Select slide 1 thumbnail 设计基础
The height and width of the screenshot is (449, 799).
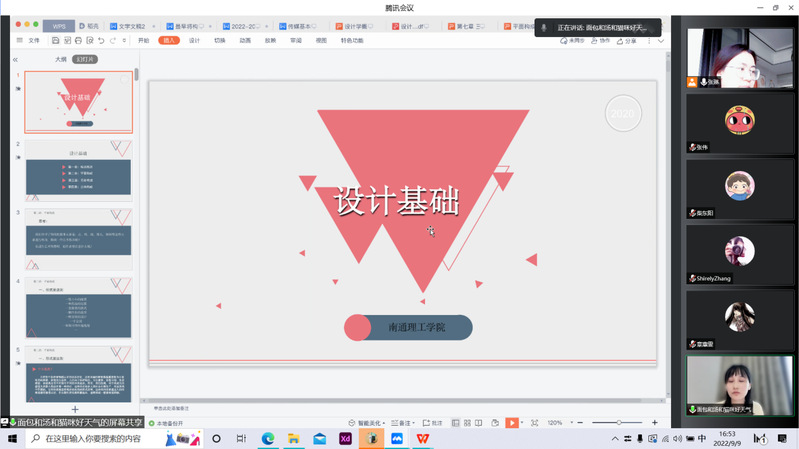78,102
